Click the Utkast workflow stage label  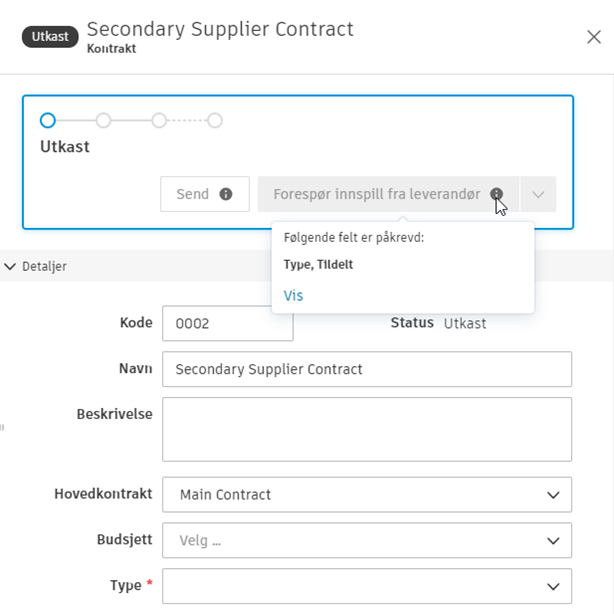click(x=65, y=147)
